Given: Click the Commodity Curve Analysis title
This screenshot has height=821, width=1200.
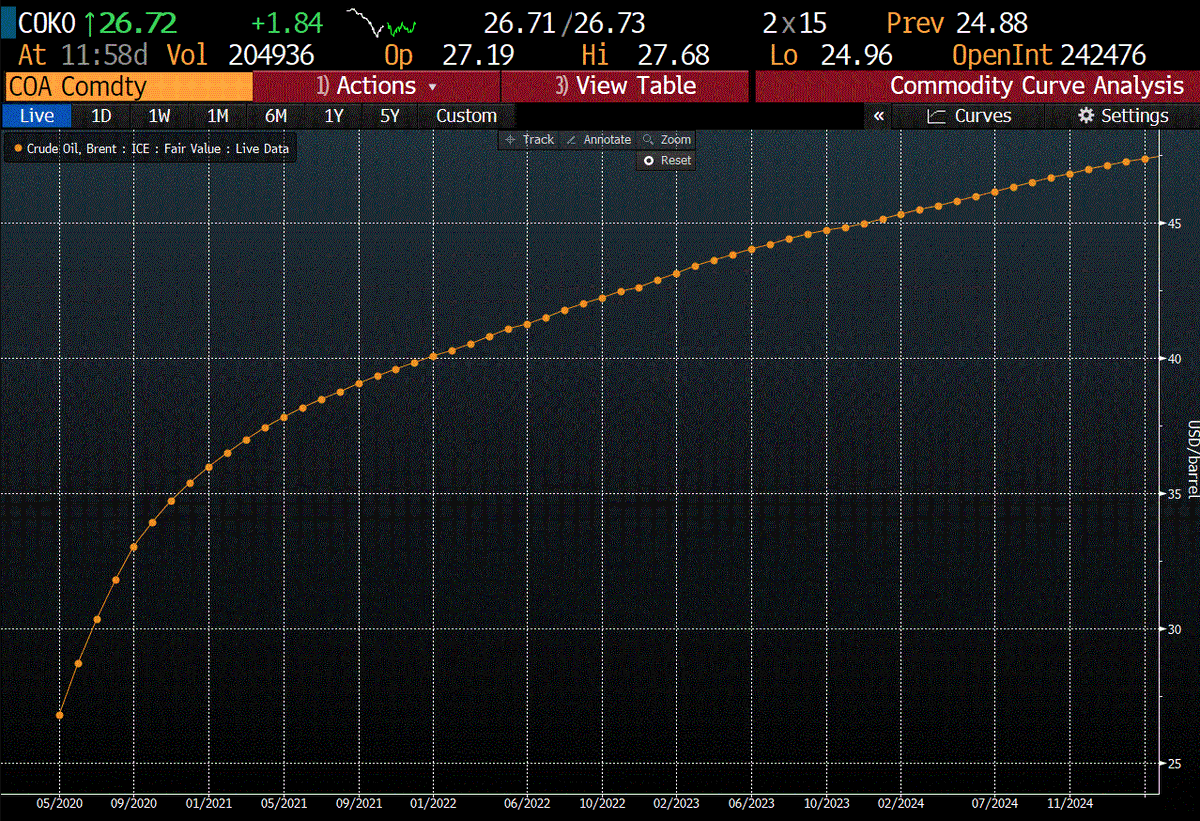Looking at the screenshot, I should (1037, 86).
